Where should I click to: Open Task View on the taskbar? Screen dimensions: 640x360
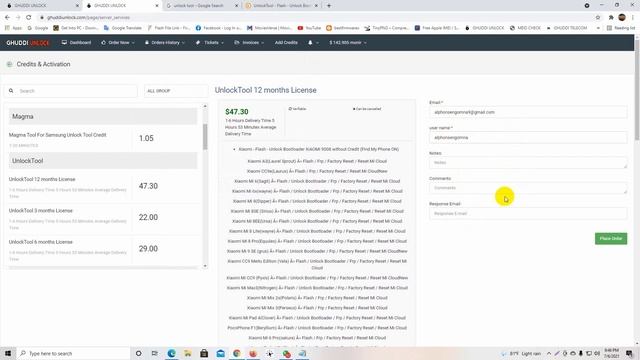(x=155, y=353)
